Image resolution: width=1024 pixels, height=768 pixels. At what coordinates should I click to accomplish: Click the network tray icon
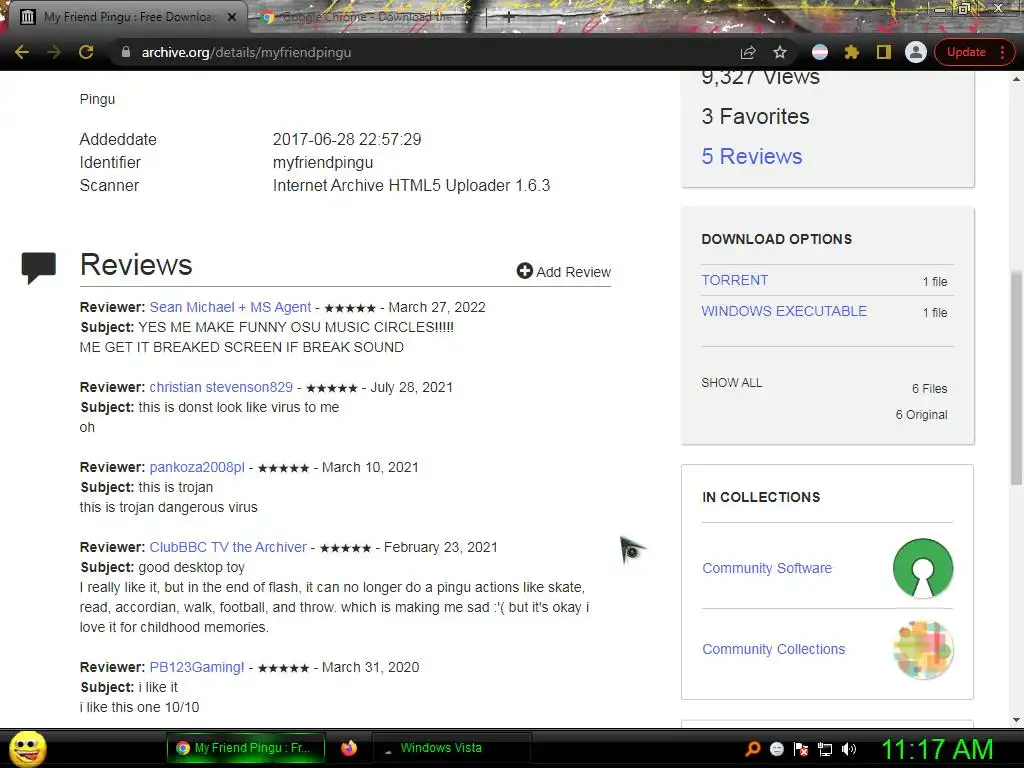pos(825,749)
